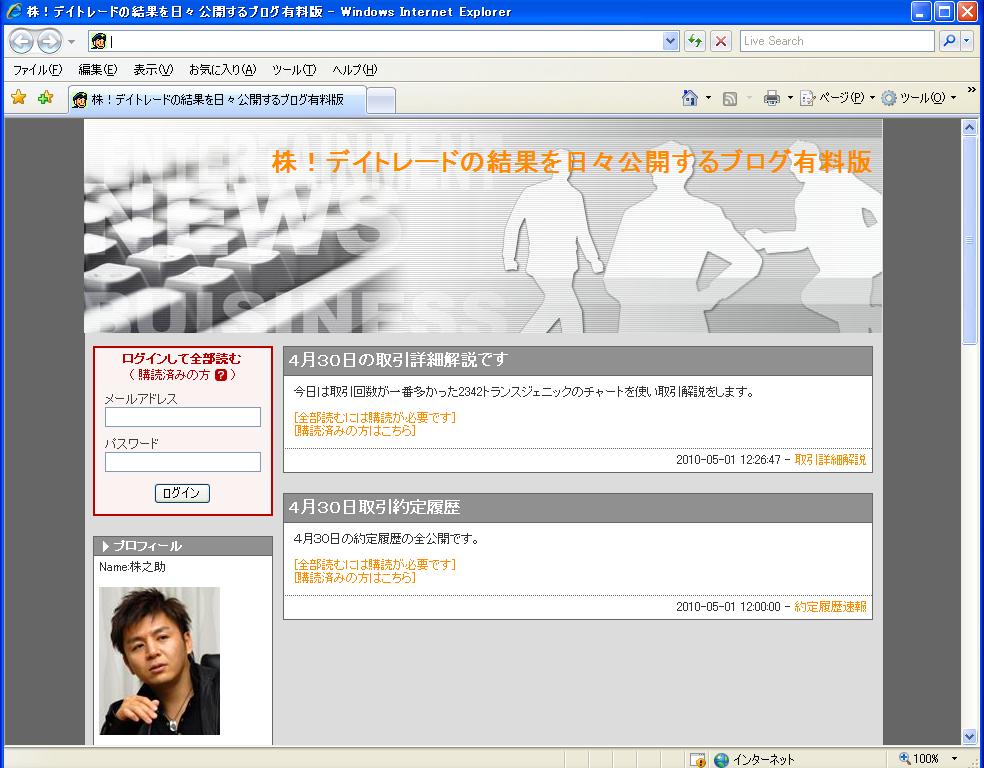This screenshot has height=768, width=984.
Task: Click the Stop loading X icon
Action: coord(720,41)
